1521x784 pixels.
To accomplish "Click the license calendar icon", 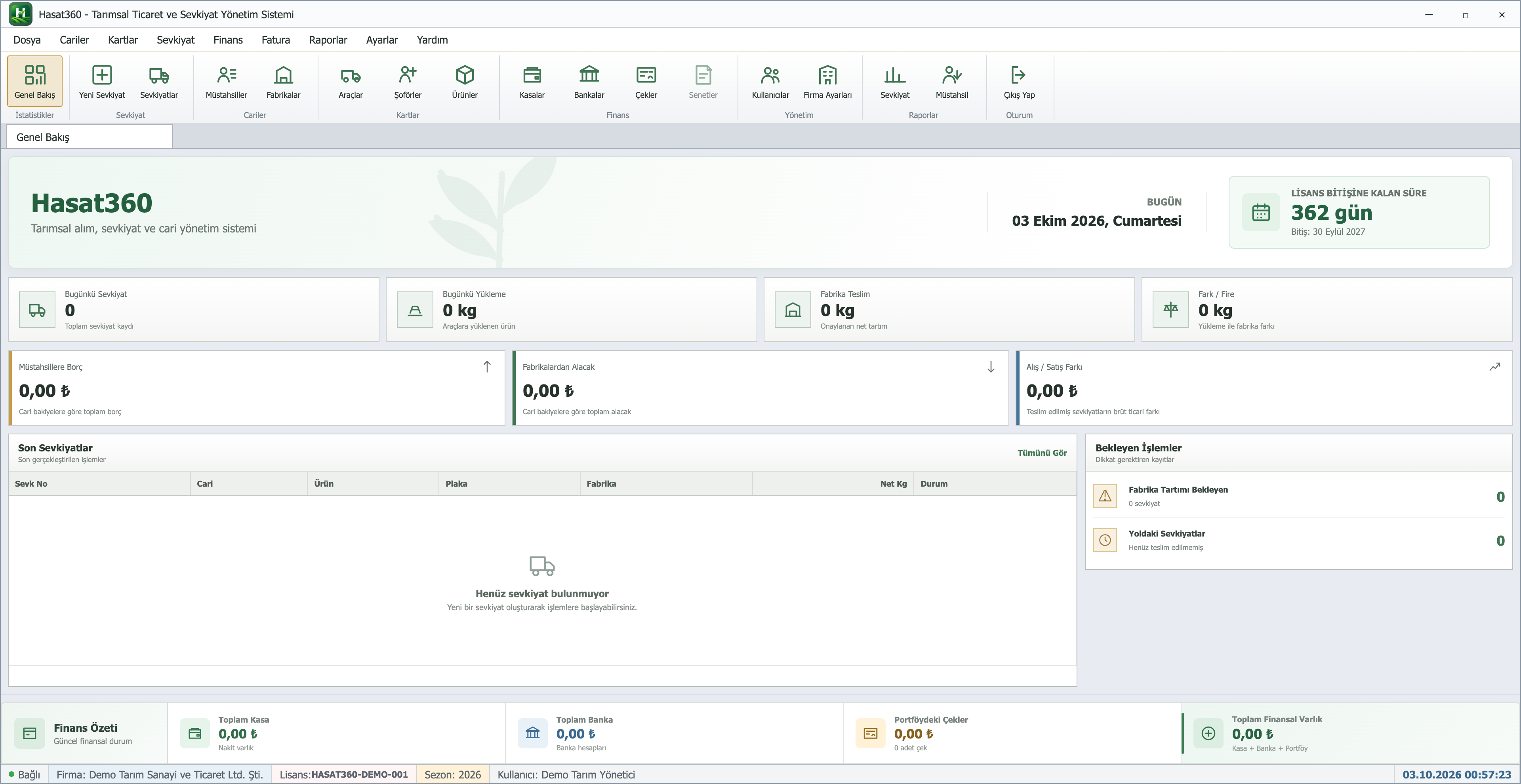I will [x=1261, y=212].
